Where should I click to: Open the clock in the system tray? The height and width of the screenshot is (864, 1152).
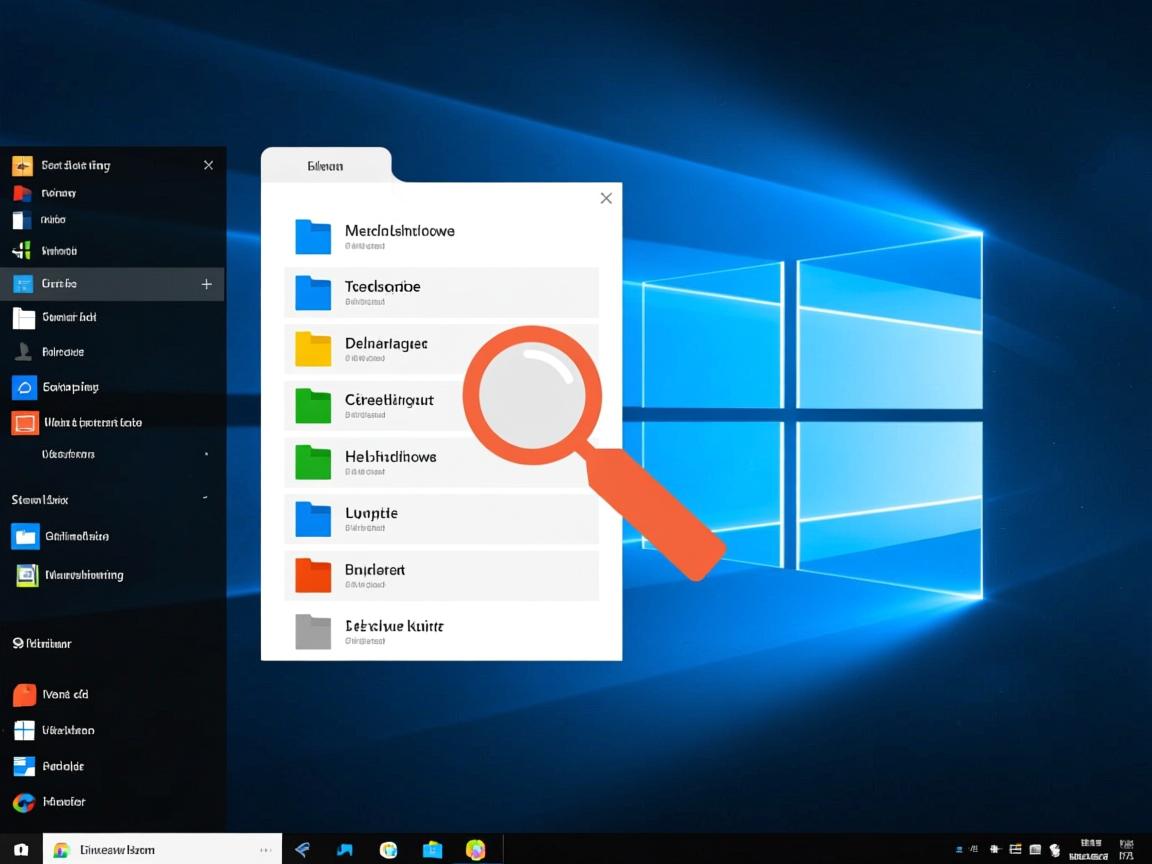tap(1090, 848)
